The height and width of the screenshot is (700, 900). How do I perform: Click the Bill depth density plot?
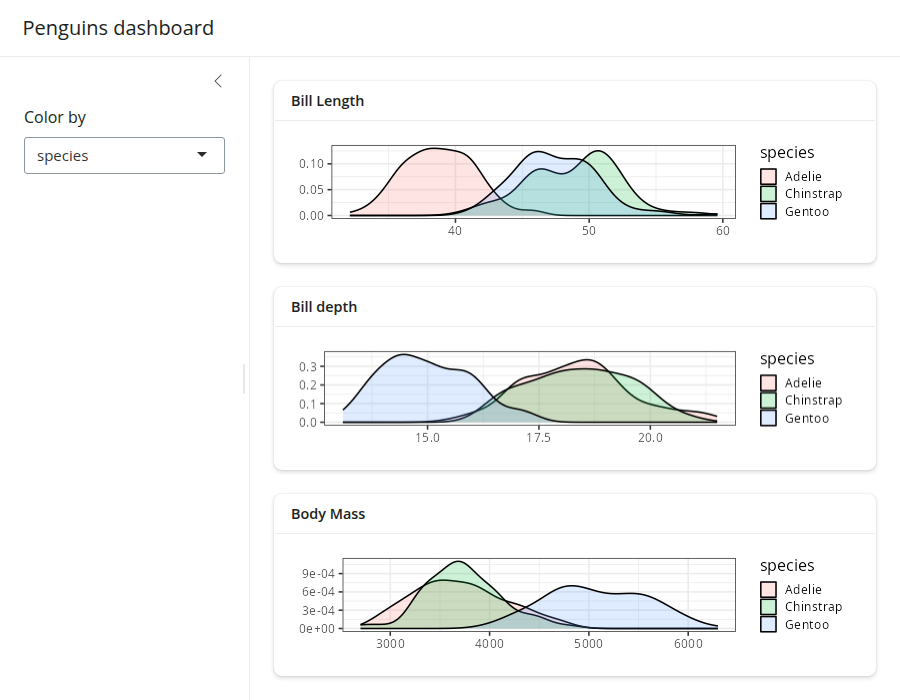539,388
